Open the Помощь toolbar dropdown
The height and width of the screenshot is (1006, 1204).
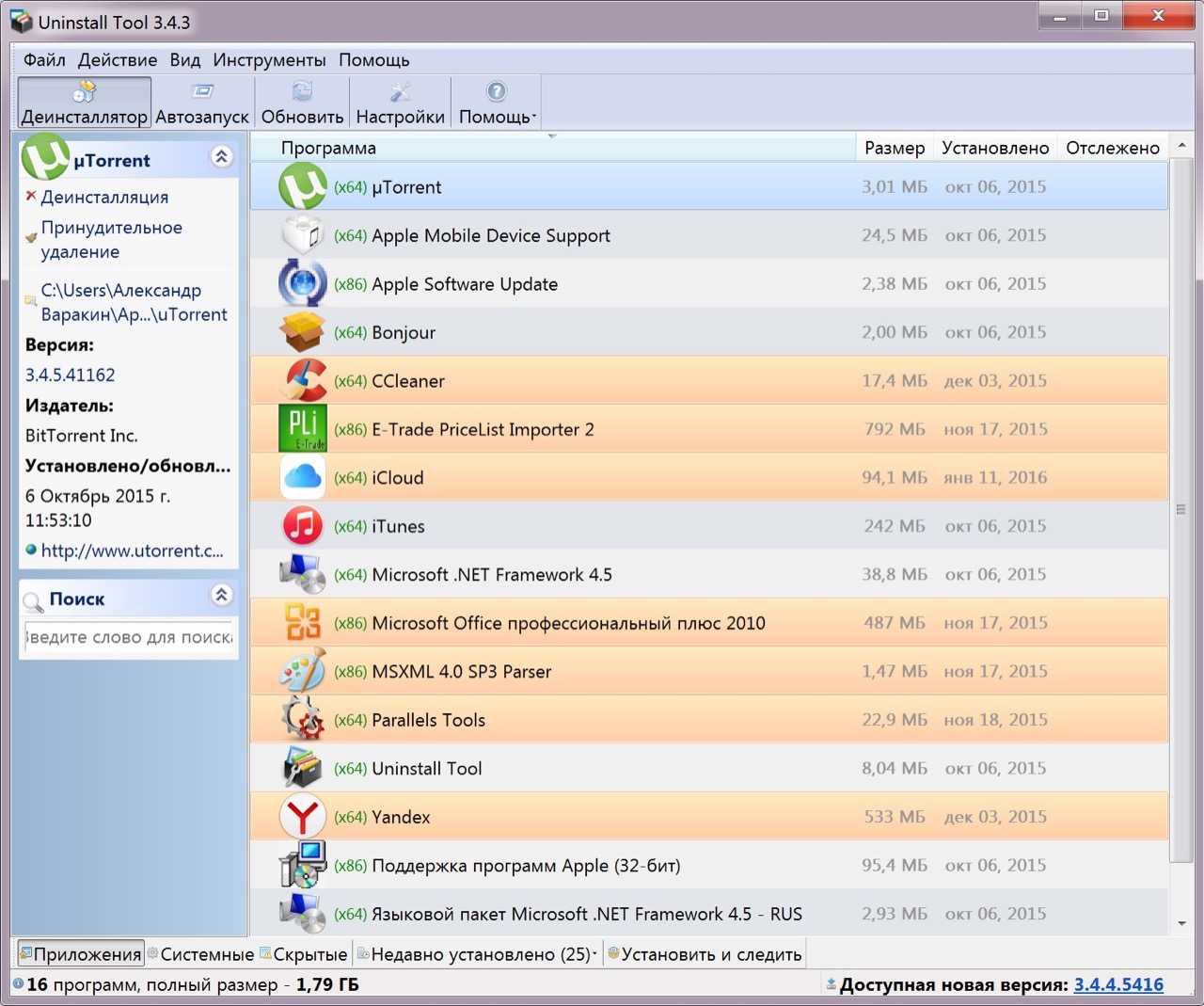click(x=497, y=103)
